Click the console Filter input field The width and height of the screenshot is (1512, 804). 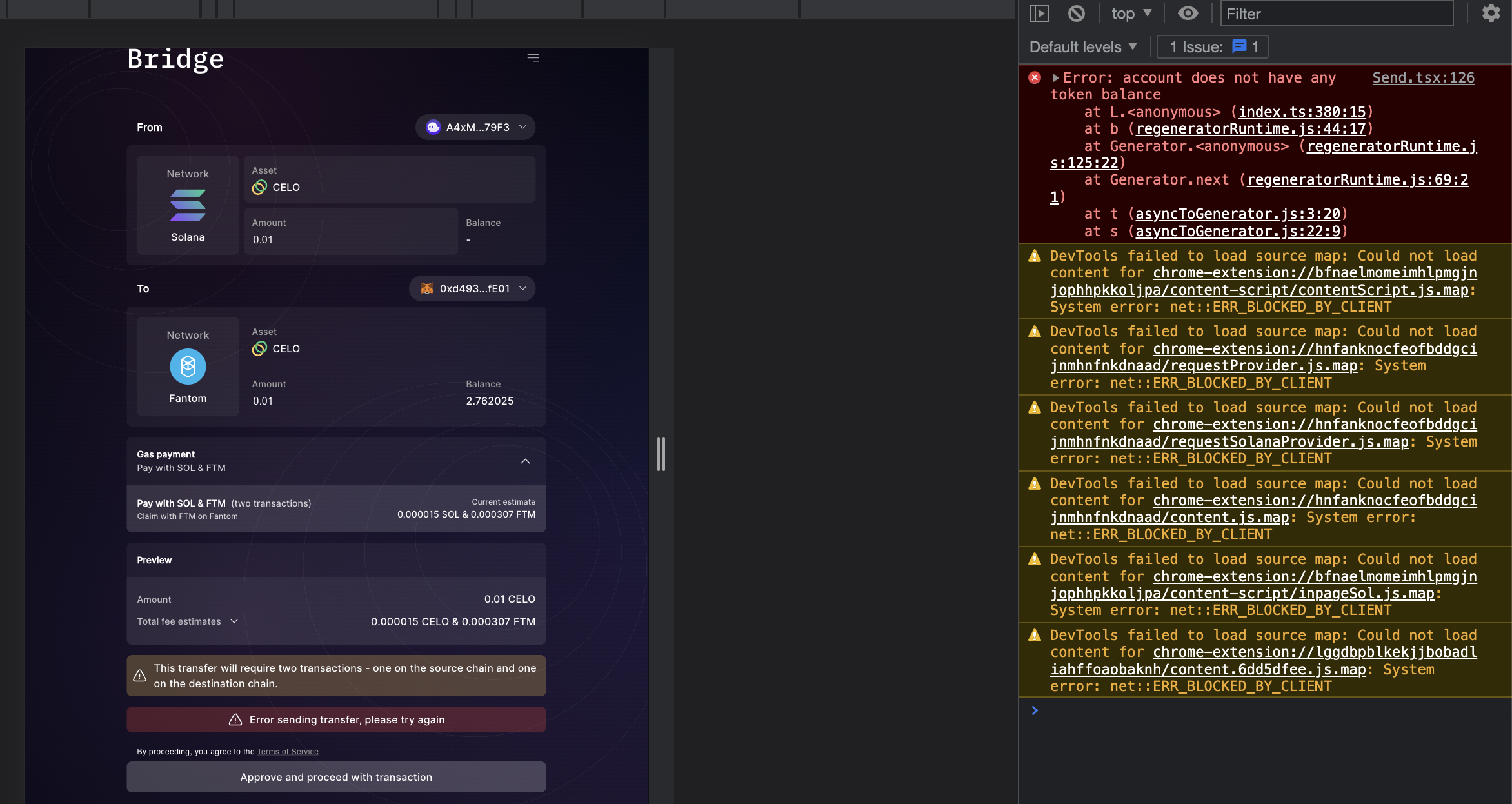pyautogui.click(x=1335, y=14)
